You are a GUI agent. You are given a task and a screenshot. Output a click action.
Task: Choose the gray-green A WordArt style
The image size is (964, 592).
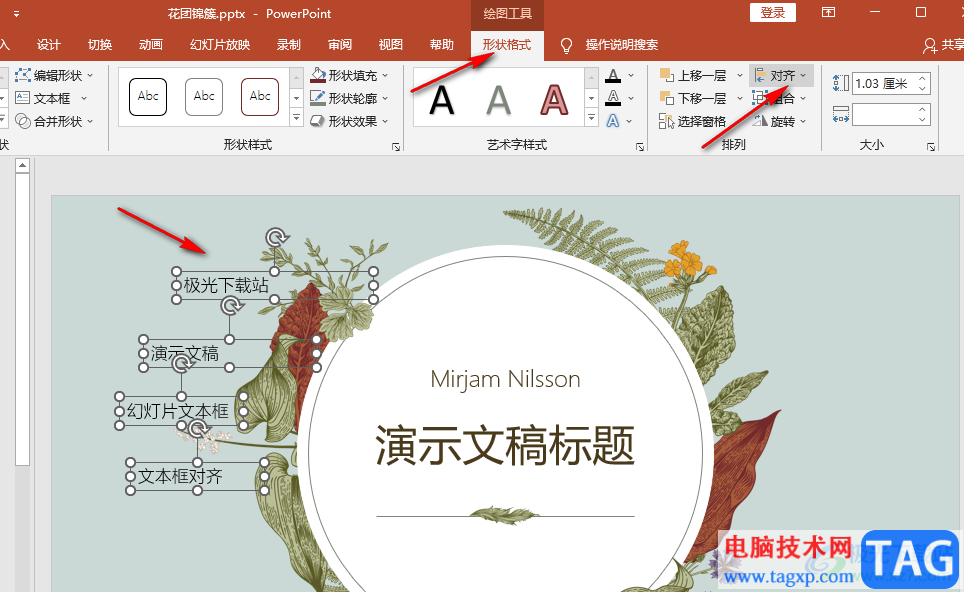point(498,100)
